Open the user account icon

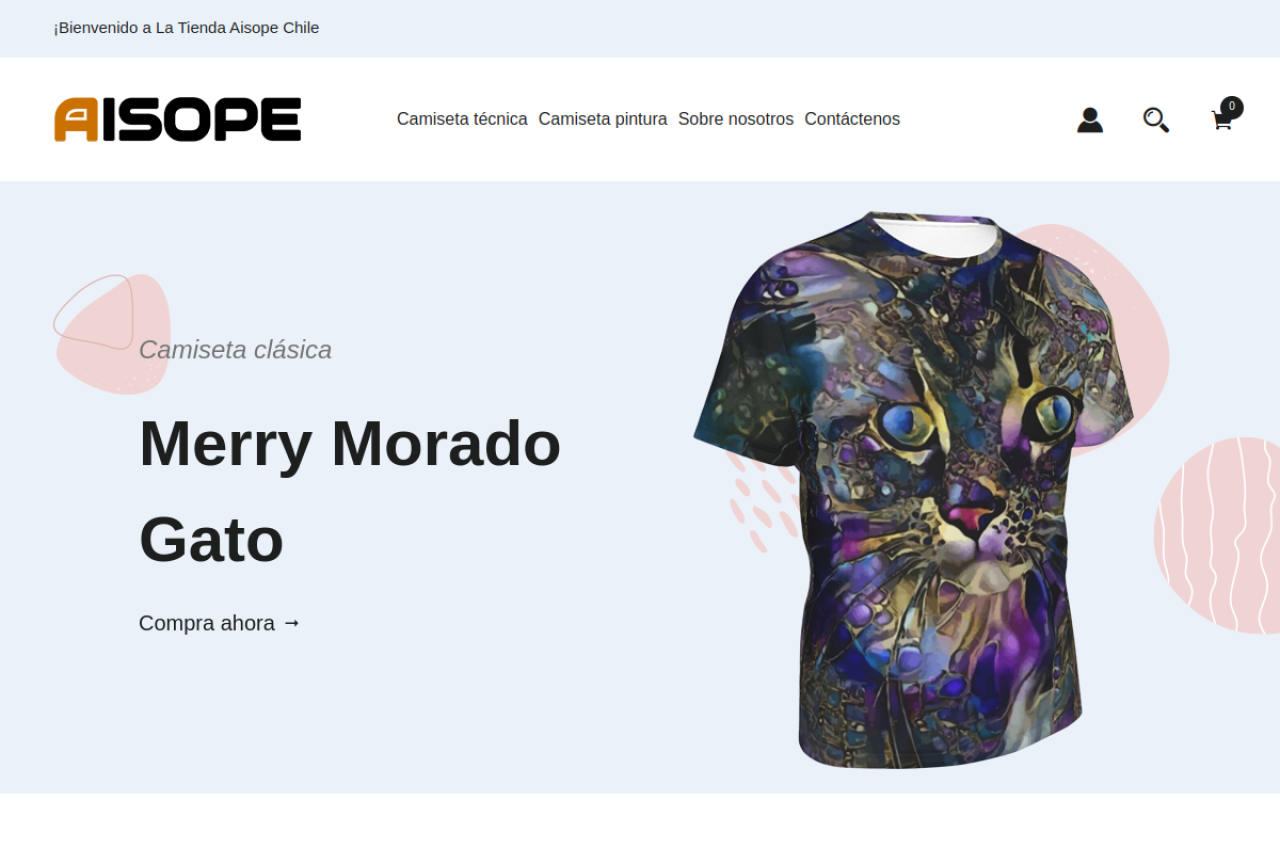point(1090,120)
